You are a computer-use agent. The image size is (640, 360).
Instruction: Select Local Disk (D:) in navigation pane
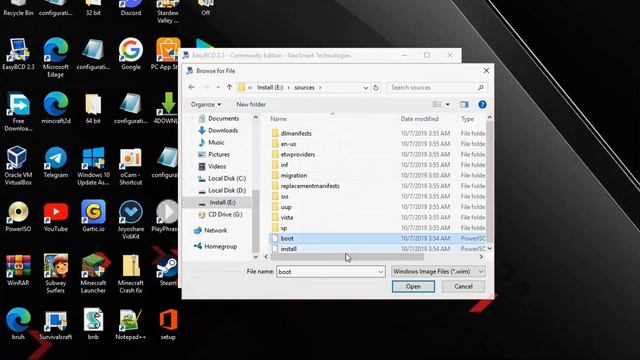[227, 191]
